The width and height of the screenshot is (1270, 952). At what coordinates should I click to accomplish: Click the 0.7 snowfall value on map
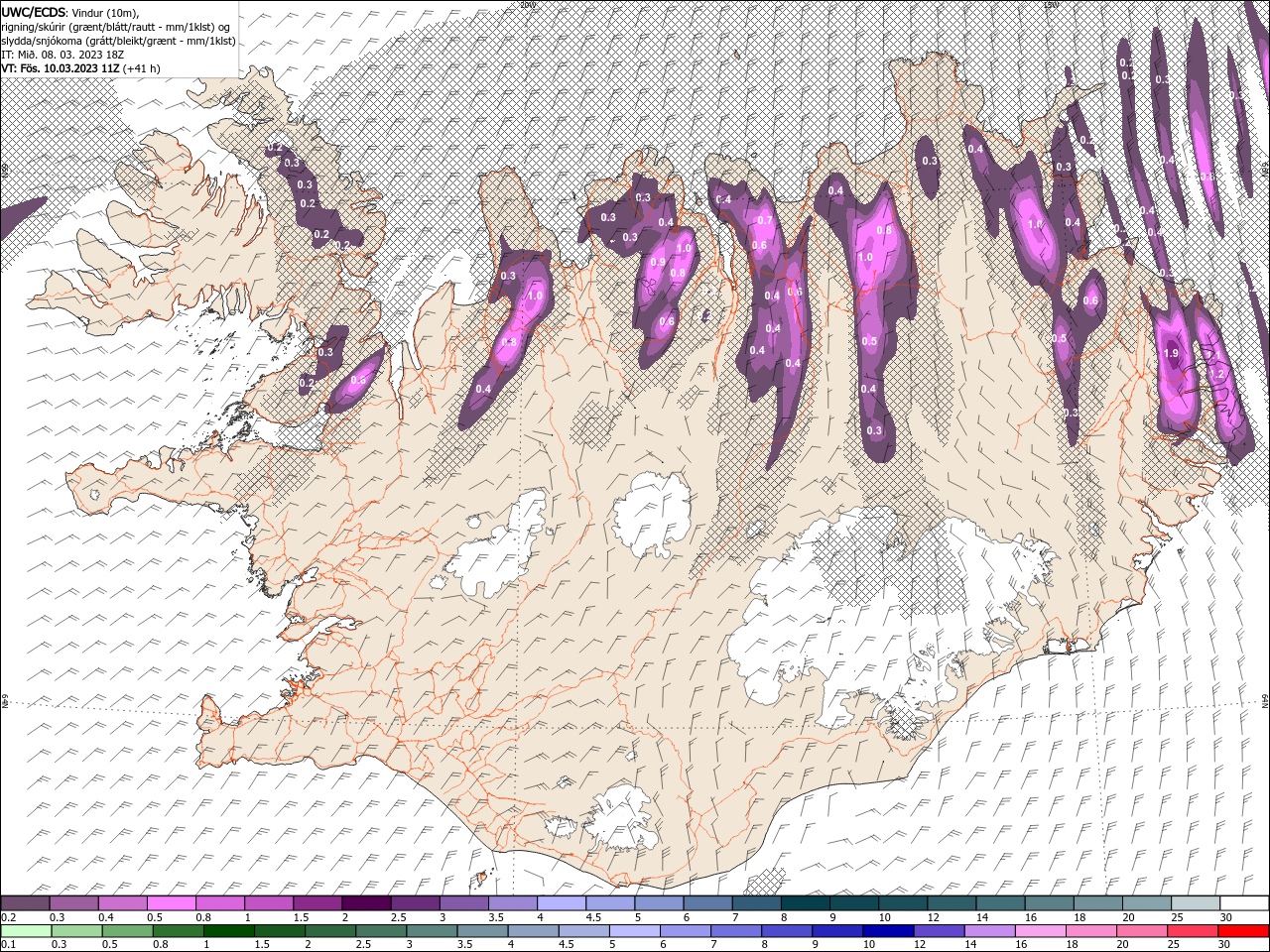[765, 220]
